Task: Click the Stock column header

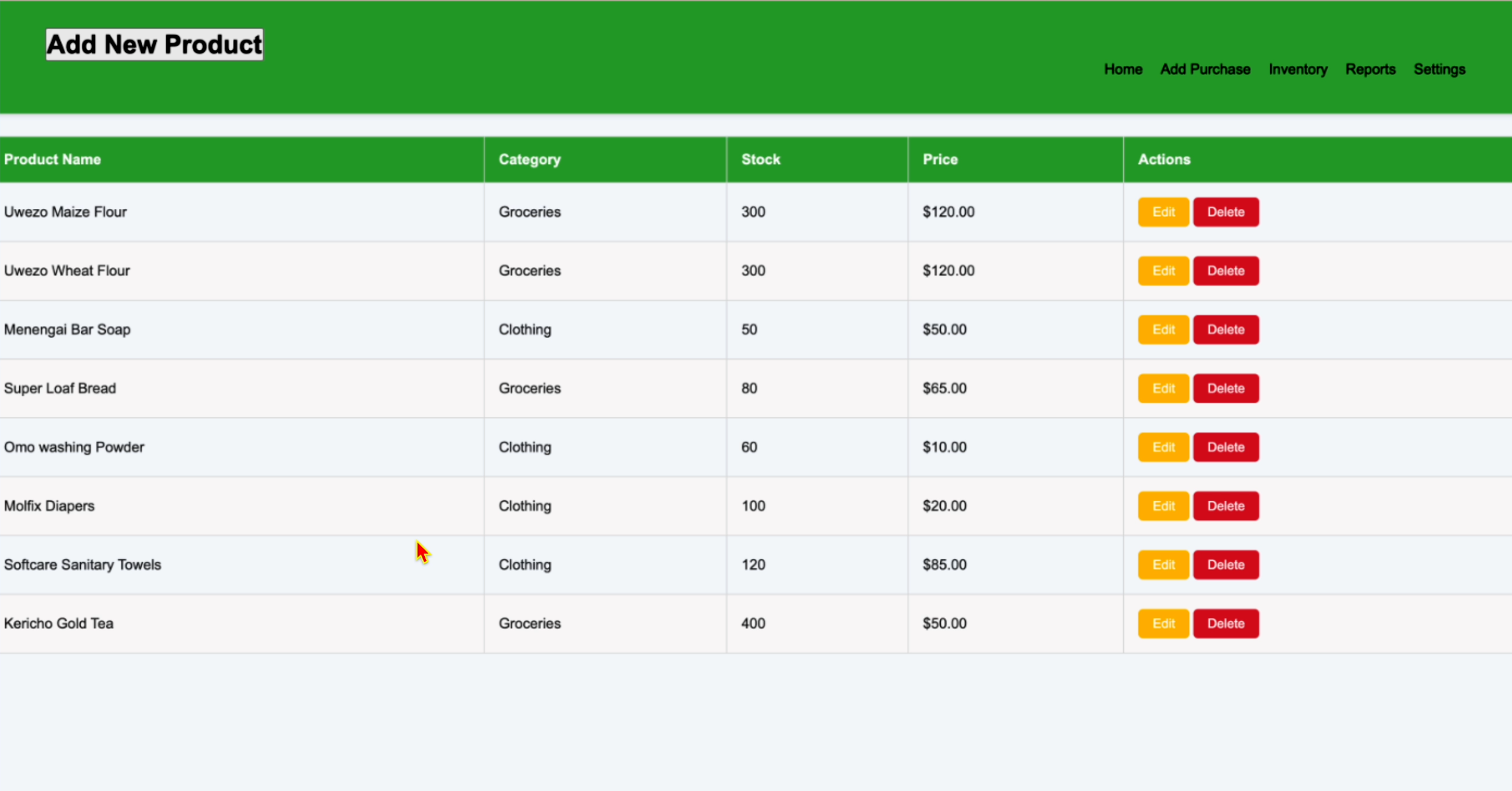Action: point(760,160)
